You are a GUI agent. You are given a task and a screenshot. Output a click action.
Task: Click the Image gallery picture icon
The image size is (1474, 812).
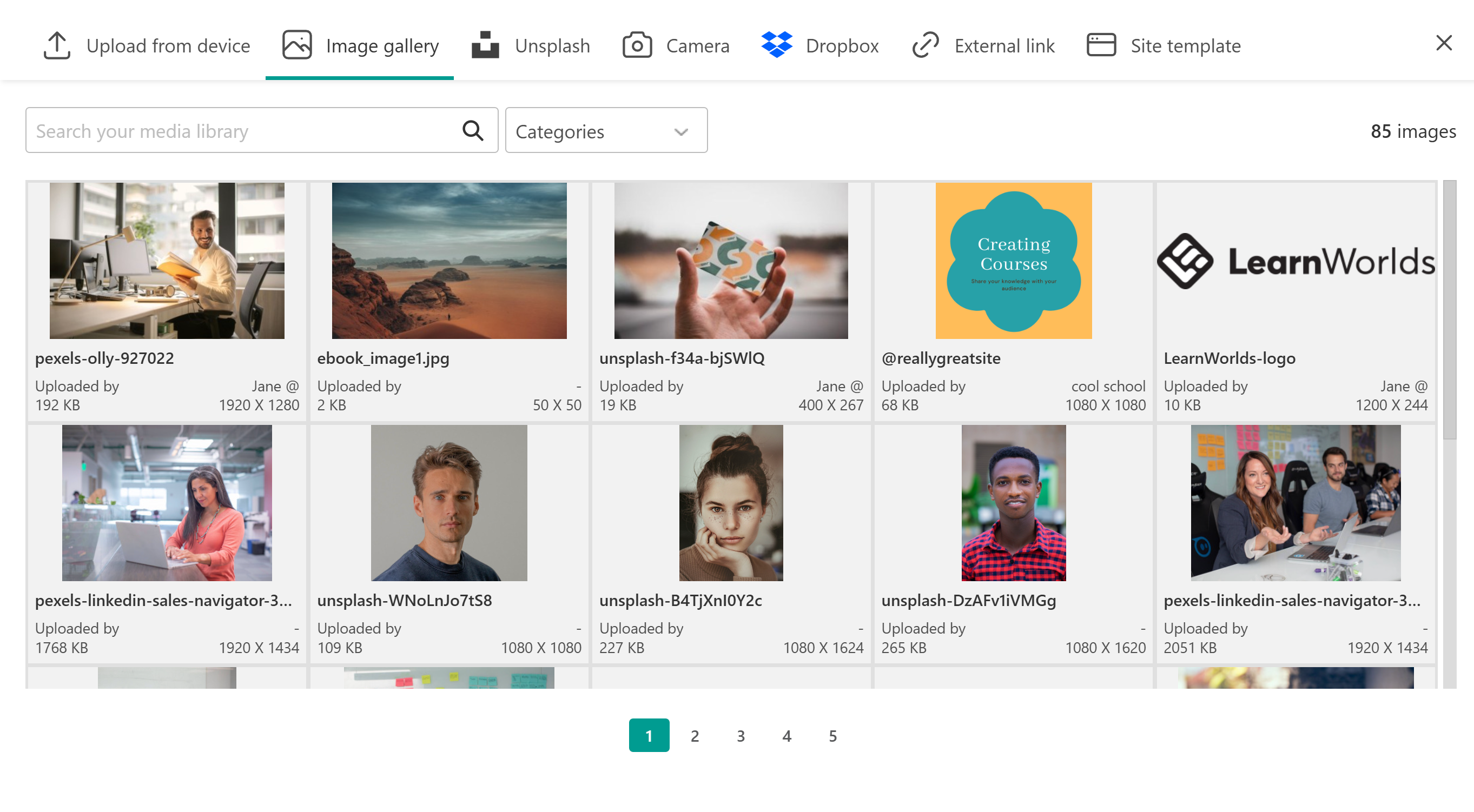297,45
